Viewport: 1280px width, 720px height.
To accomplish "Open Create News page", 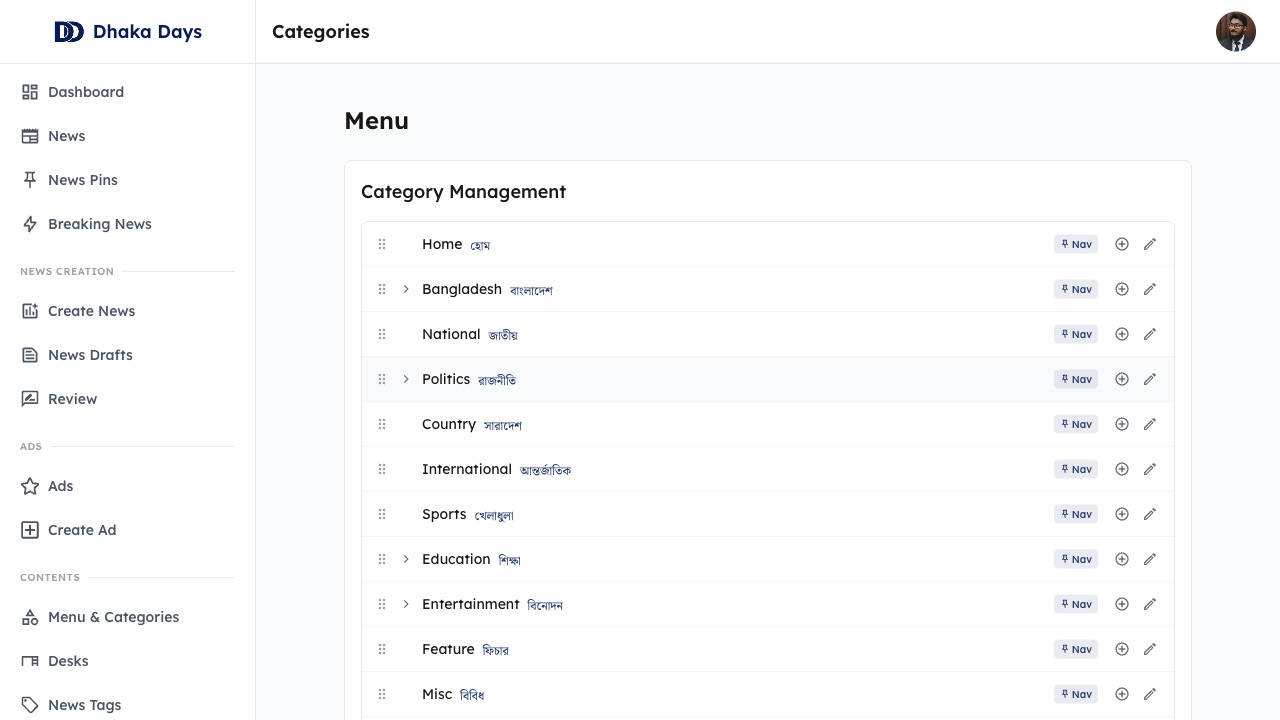I will [x=127, y=311].
